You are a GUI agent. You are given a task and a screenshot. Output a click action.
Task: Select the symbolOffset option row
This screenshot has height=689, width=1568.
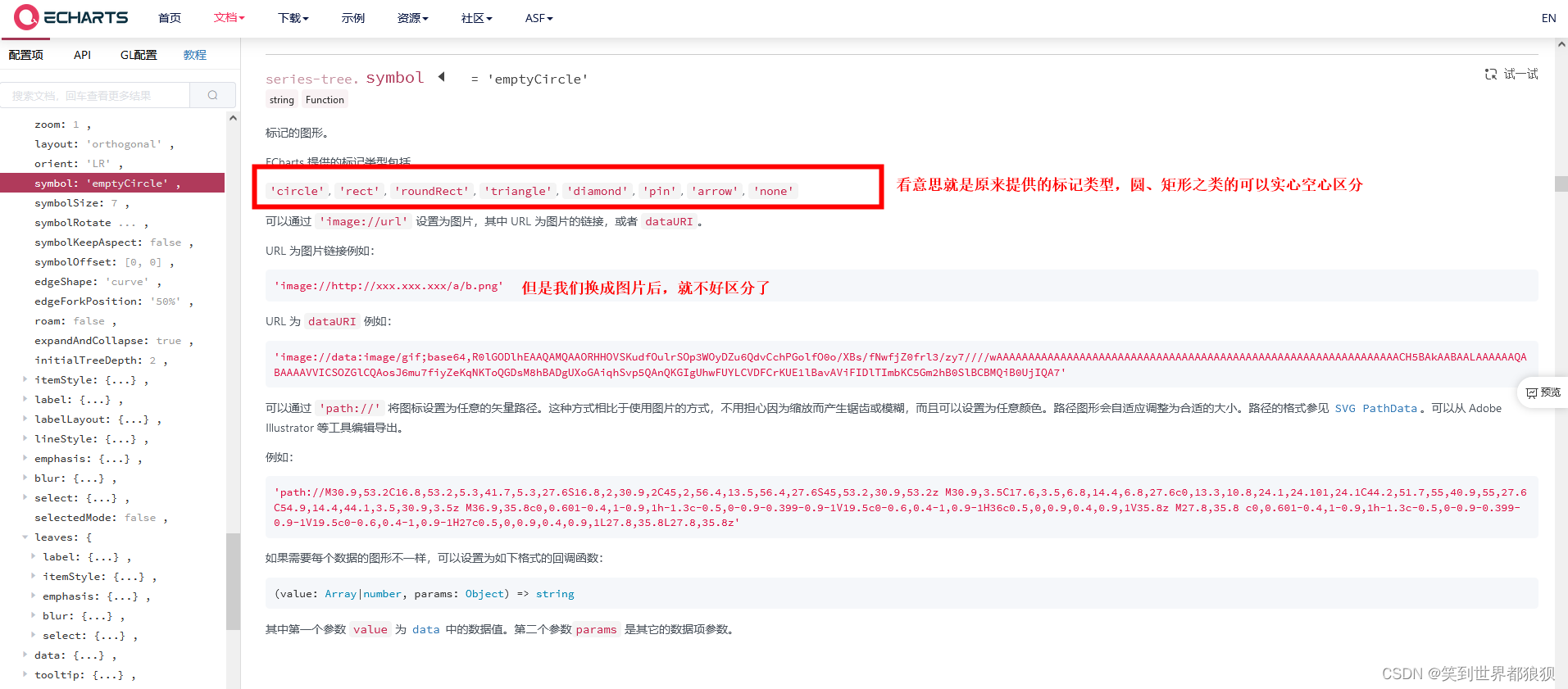(112, 262)
